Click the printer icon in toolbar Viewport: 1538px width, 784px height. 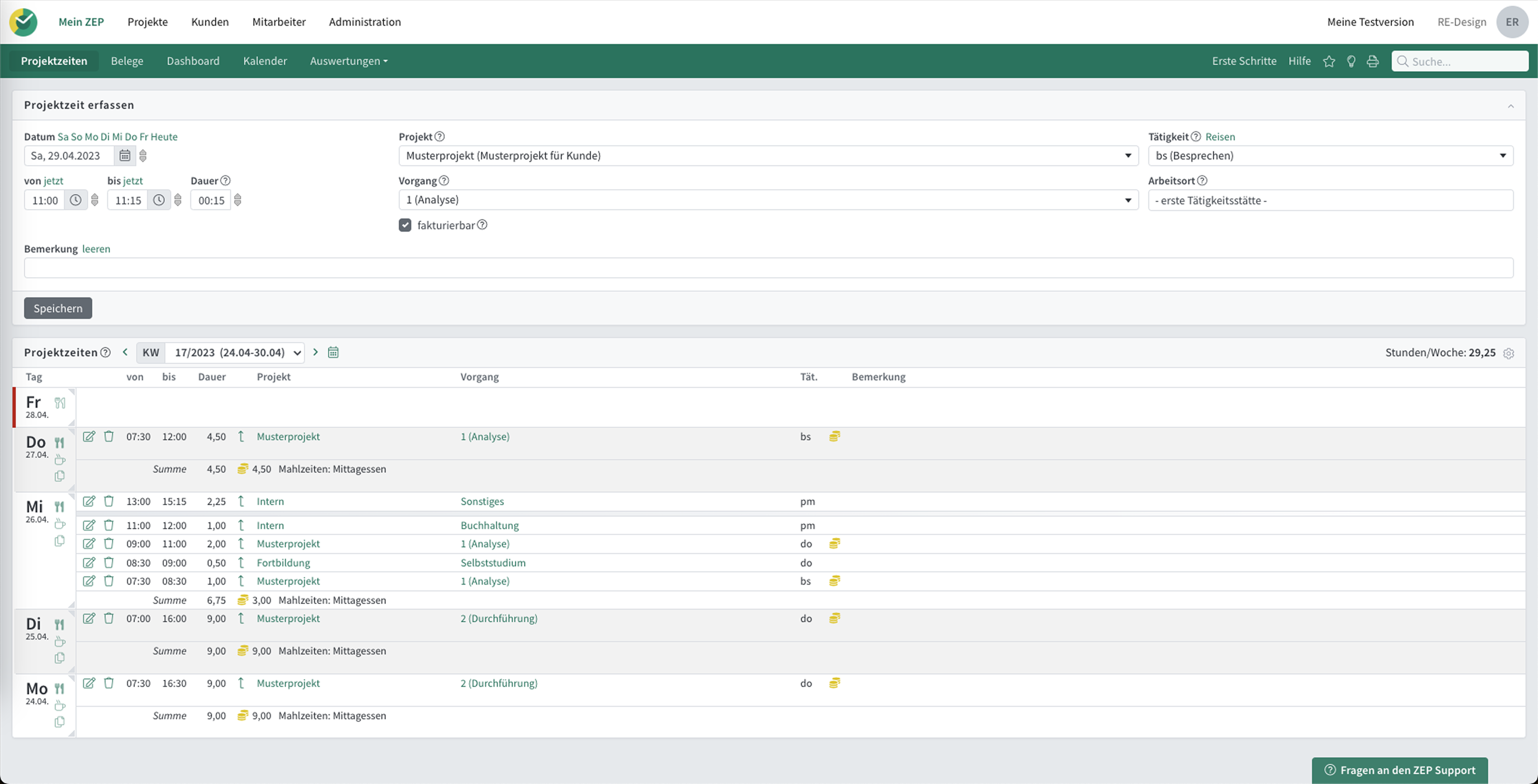tap(1373, 61)
